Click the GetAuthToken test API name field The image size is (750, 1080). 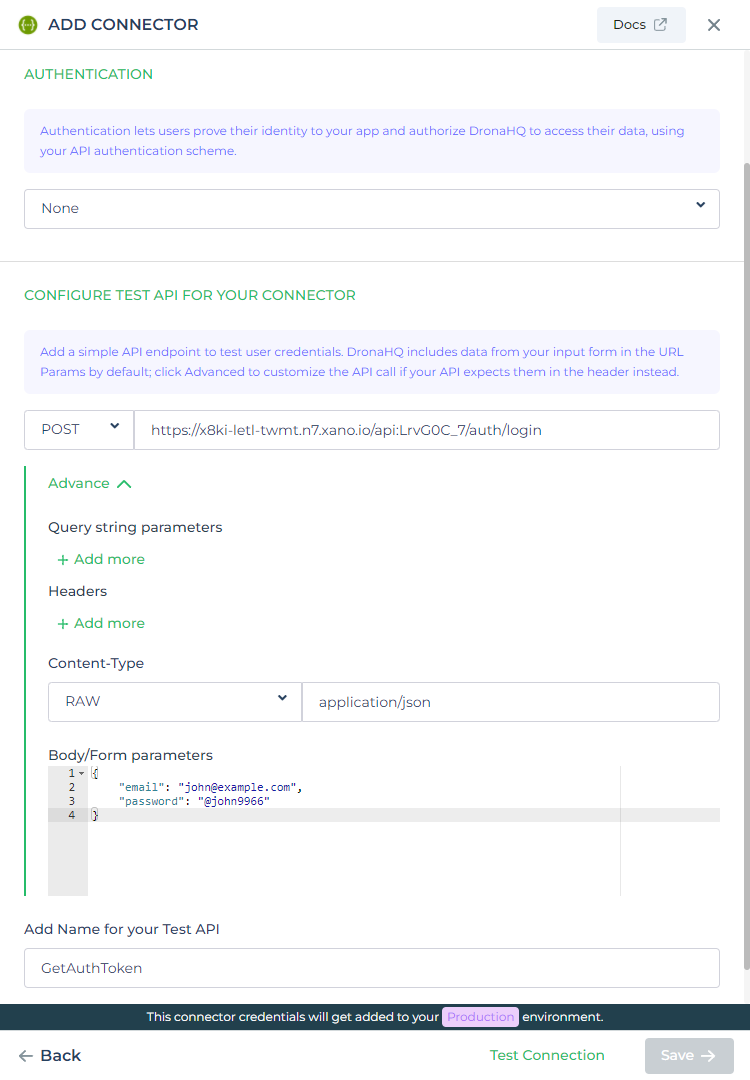372,968
